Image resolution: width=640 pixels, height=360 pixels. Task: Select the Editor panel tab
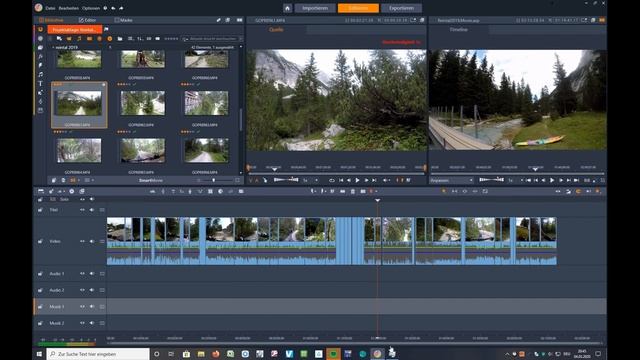[87, 20]
